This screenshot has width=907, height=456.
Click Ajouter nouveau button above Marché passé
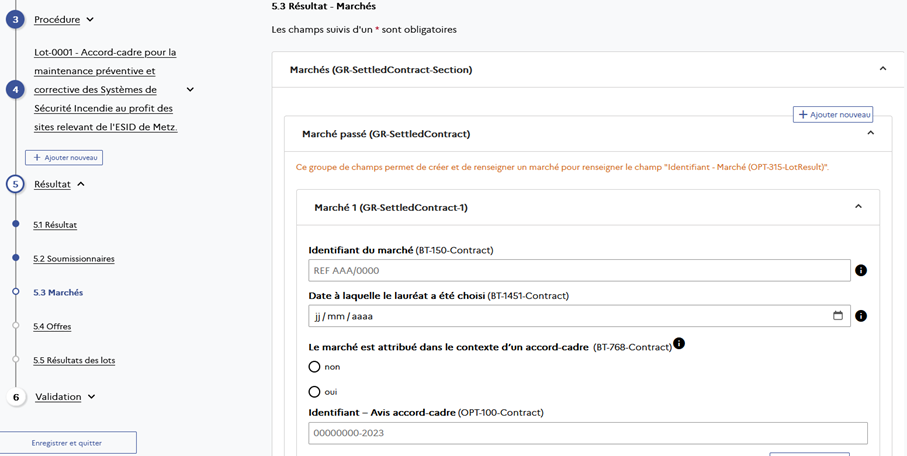833,115
